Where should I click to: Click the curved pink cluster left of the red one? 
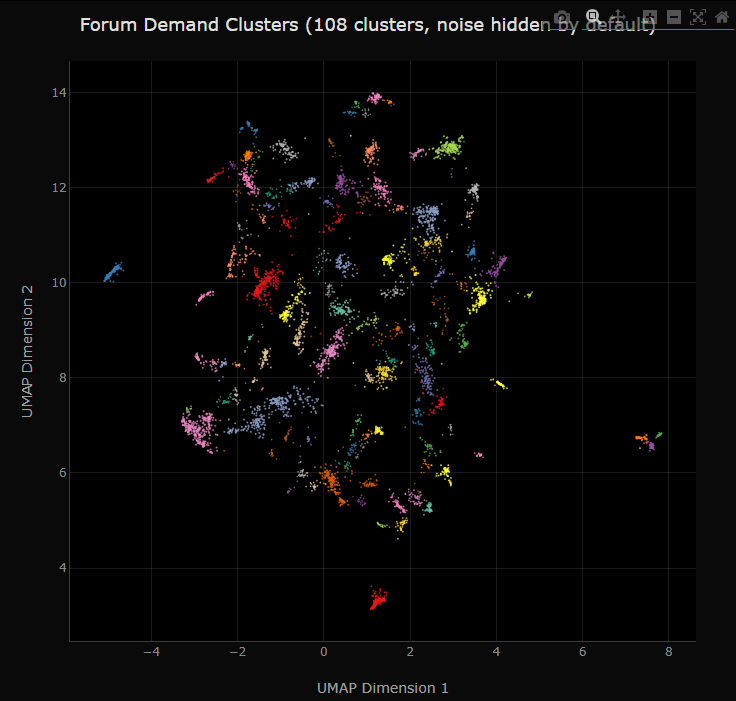coord(205,297)
